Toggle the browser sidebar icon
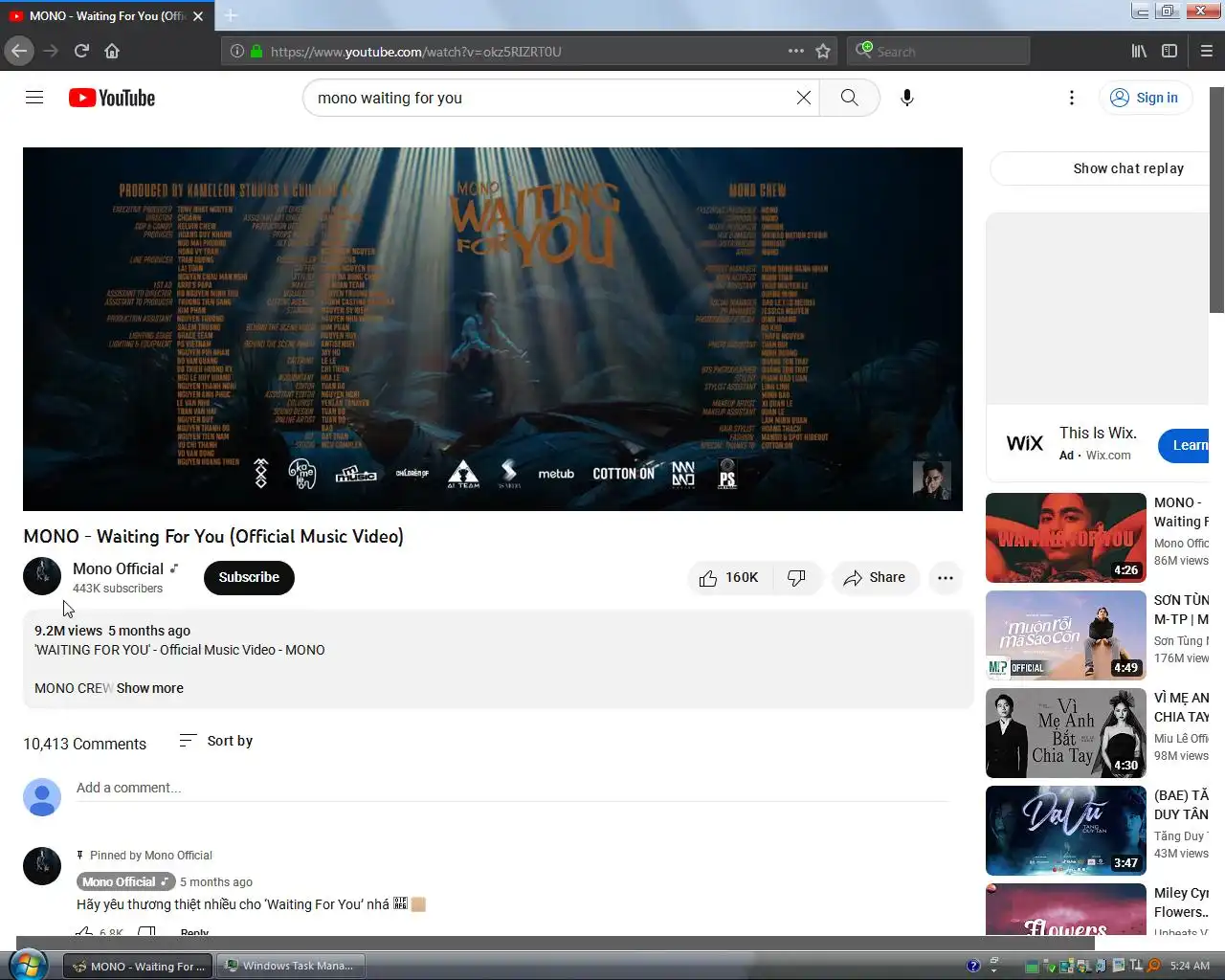This screenshot has width=1225, height=980. click(1169, 51)
